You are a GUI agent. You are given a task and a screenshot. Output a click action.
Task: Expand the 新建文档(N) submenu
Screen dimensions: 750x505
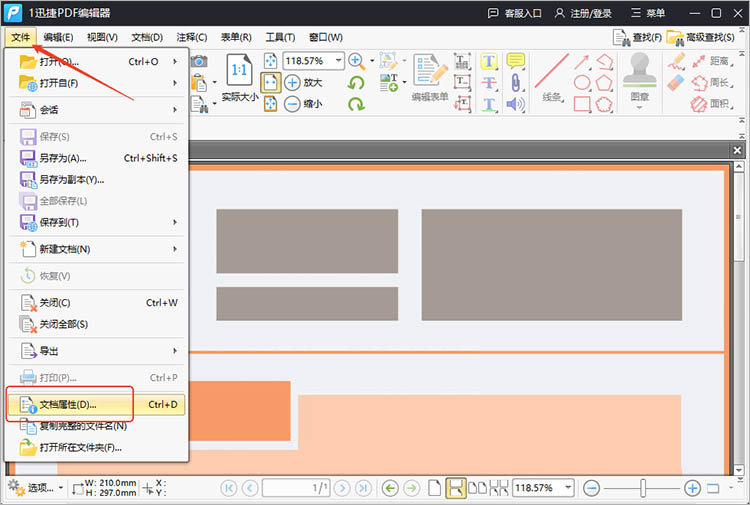point(96,249)
